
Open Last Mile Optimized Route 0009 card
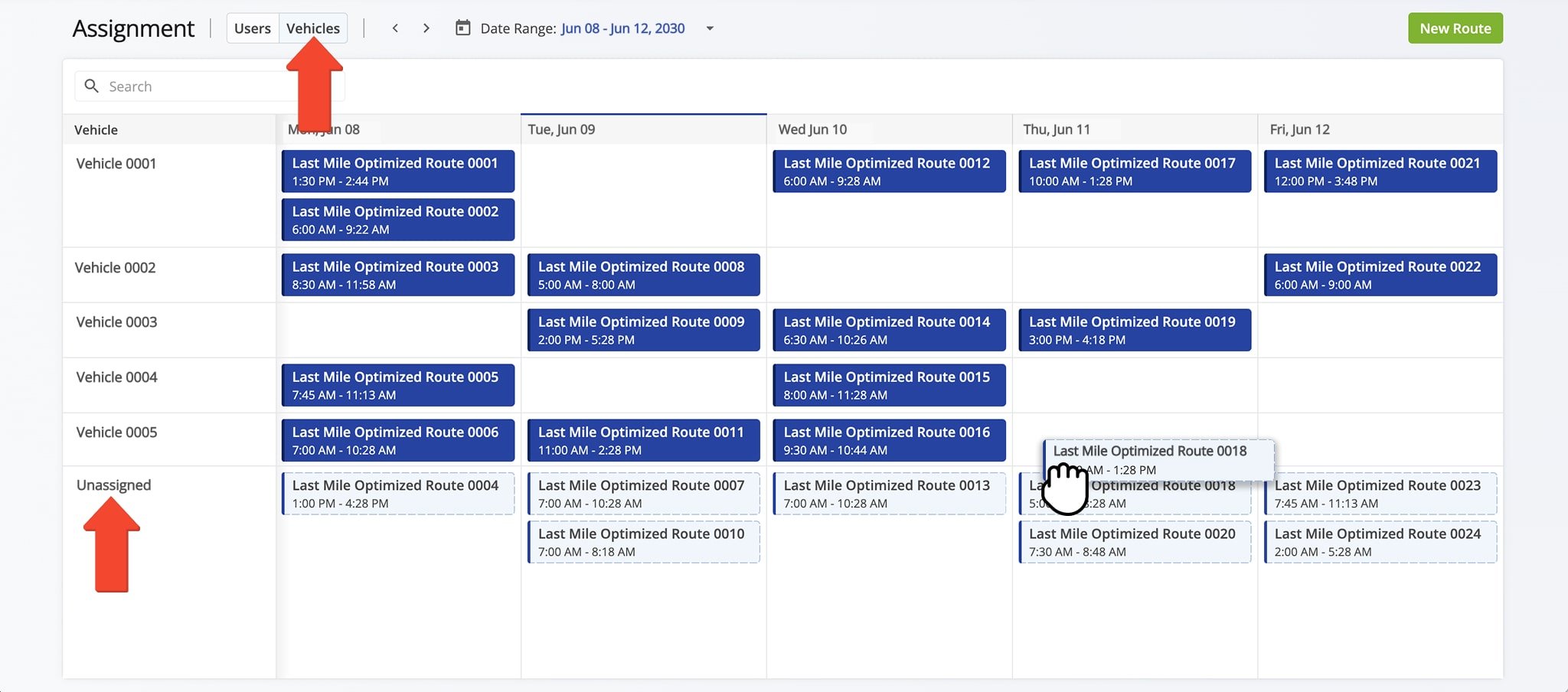644,330
